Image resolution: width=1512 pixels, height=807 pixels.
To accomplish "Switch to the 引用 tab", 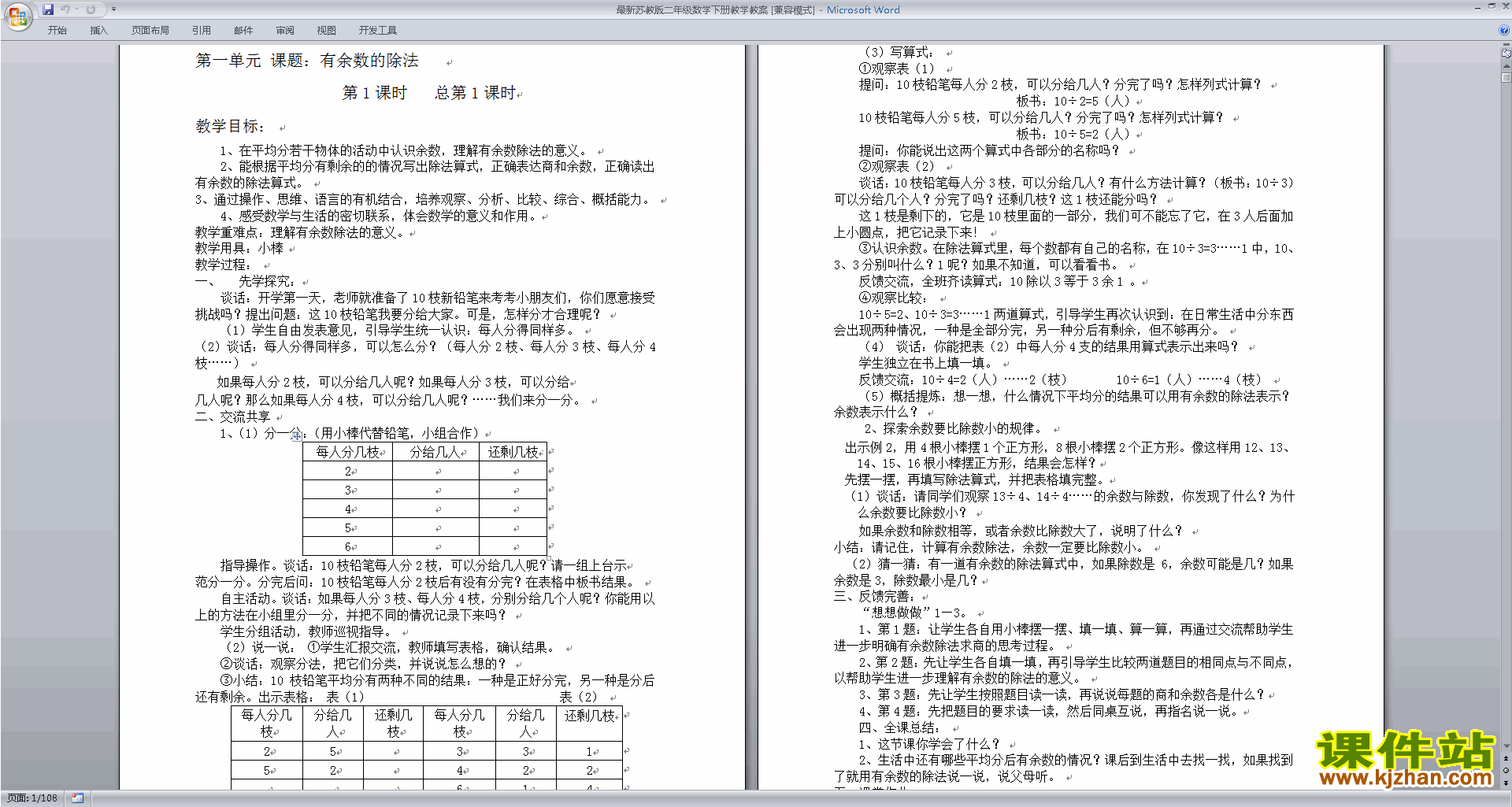I will click(x=201, y=31).
